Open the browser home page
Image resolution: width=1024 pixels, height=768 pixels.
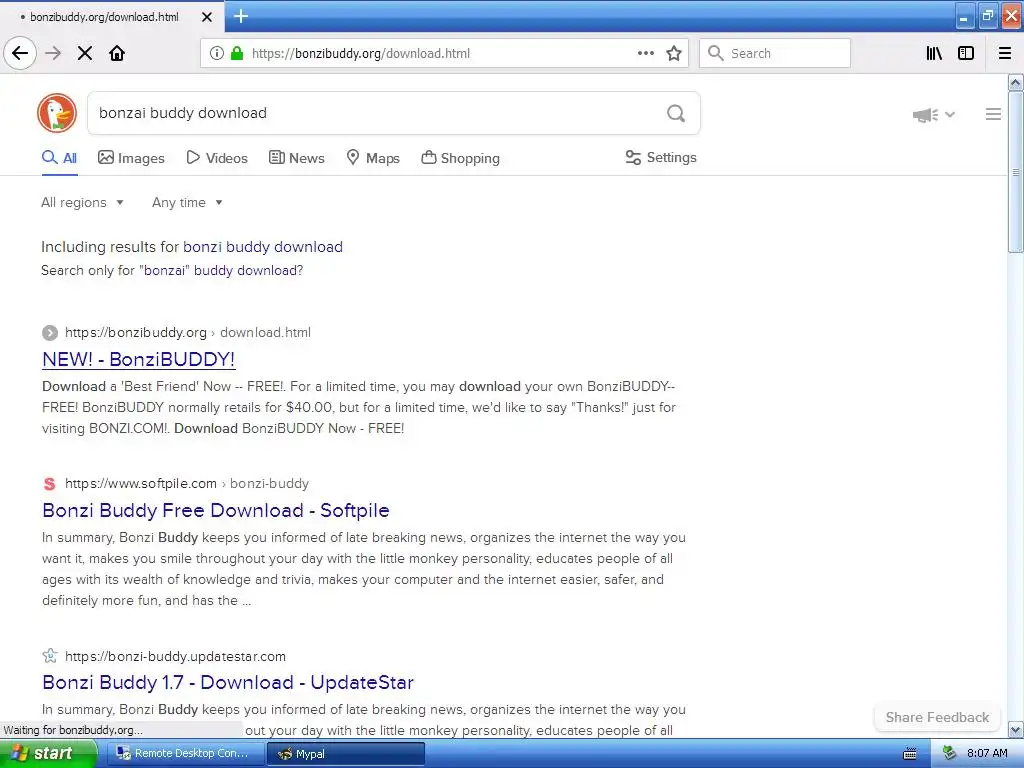[117, 53]
